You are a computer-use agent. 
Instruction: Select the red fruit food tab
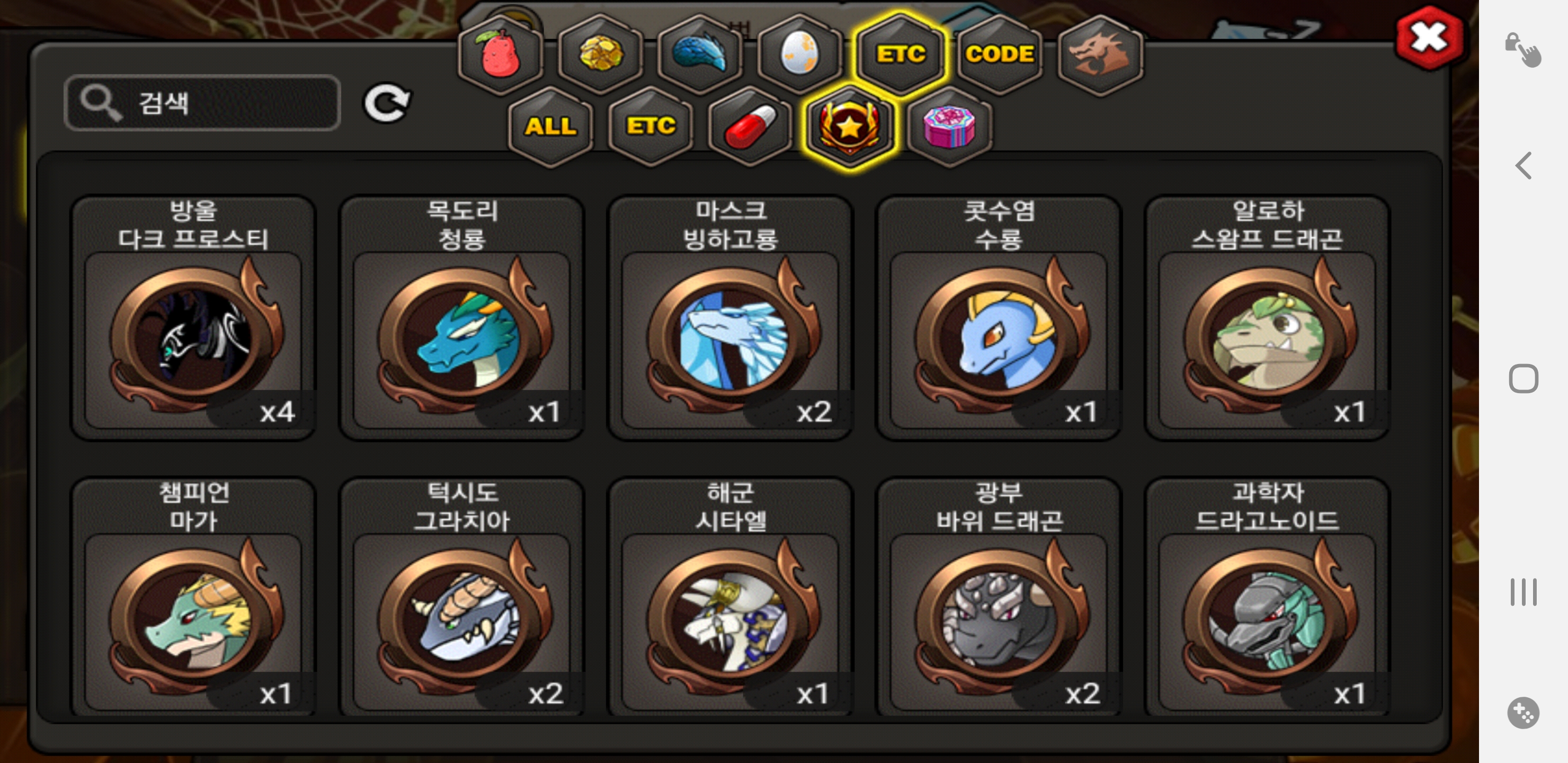(x=501, y=54)
